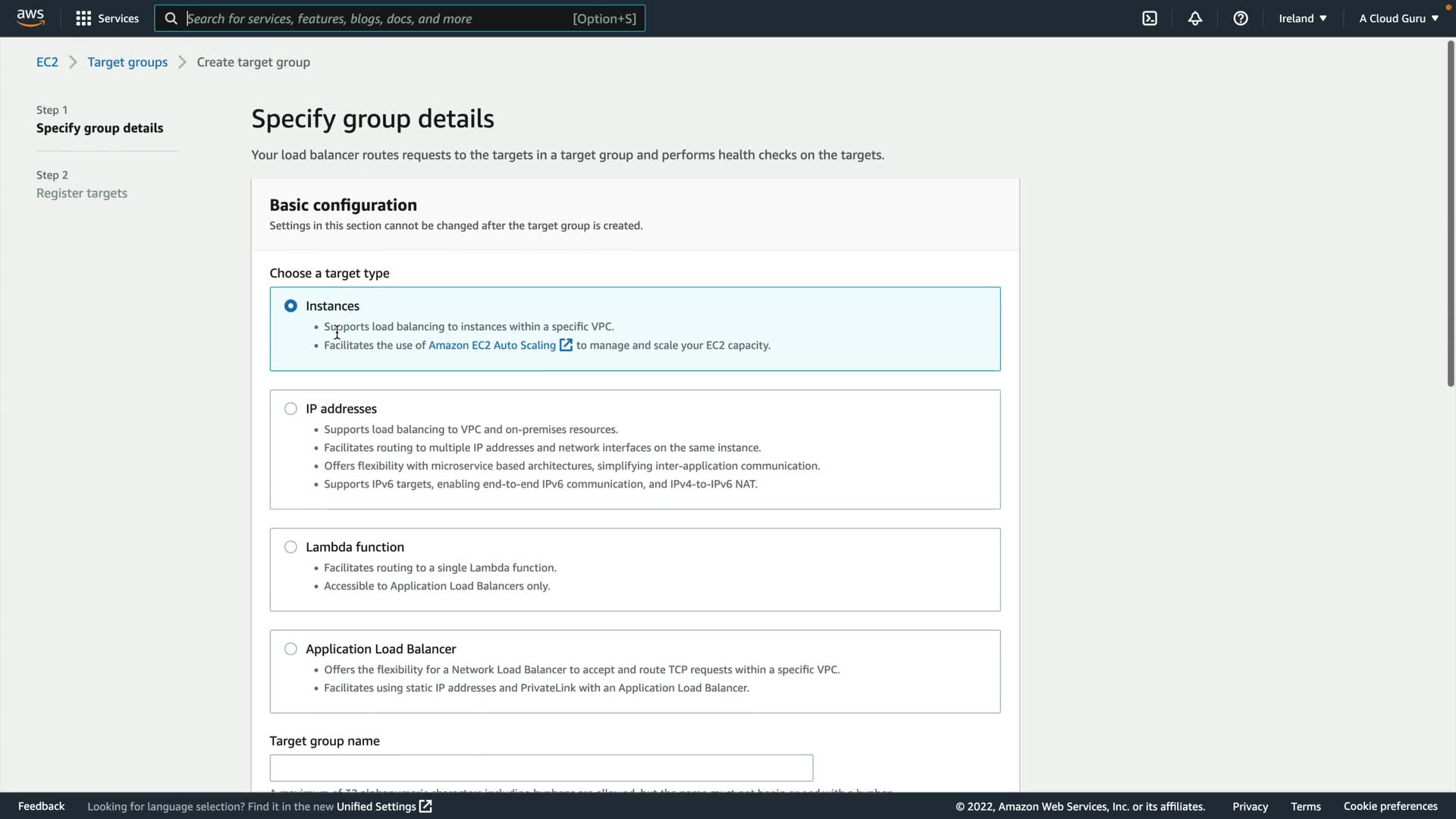Select Application Load Balancer target type

(290, 649)
